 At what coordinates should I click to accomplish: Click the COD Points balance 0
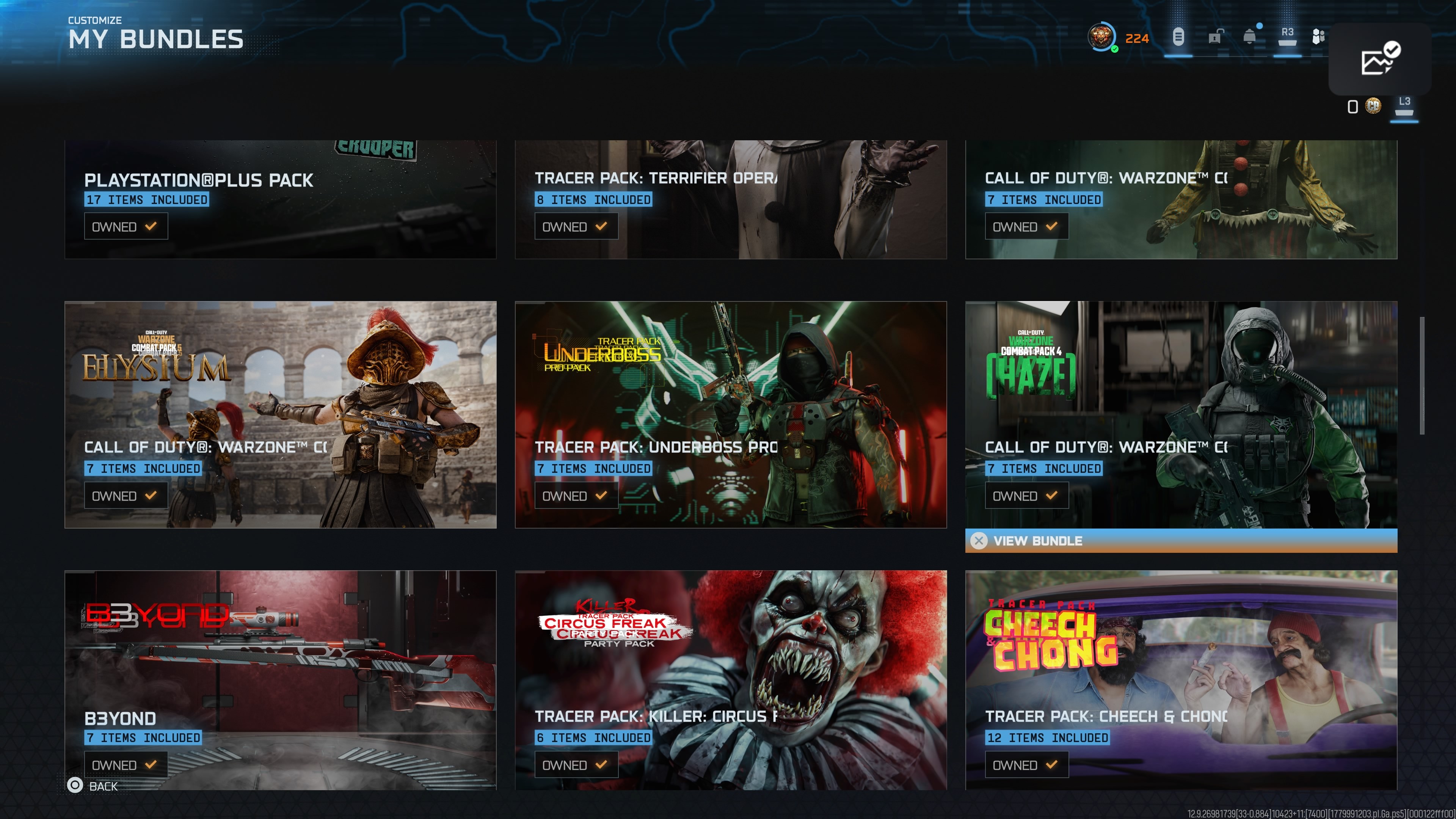[1352, 107]
